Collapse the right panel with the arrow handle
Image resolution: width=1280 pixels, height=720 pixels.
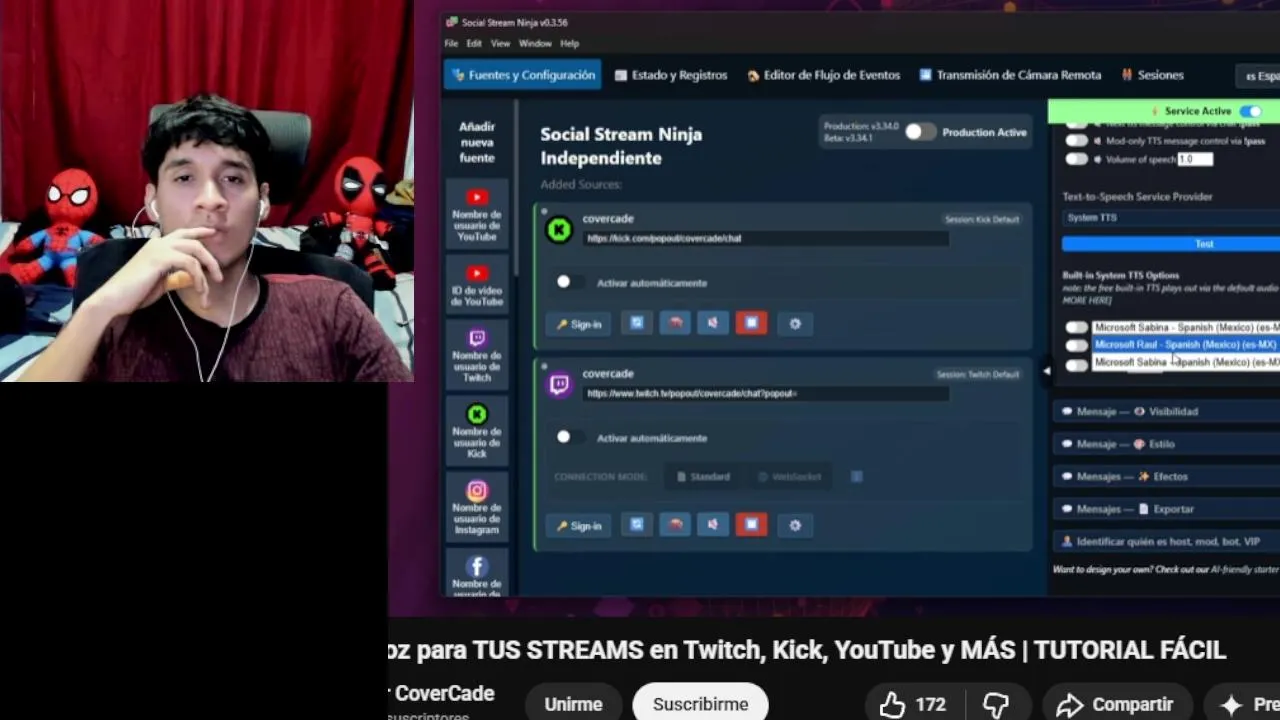pos(1046,370)
